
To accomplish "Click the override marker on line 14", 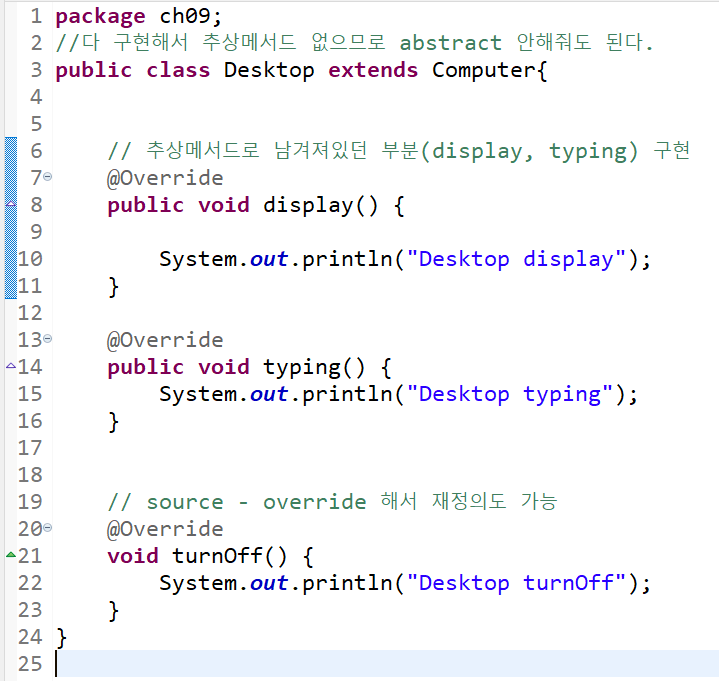I will coord(11,365).
